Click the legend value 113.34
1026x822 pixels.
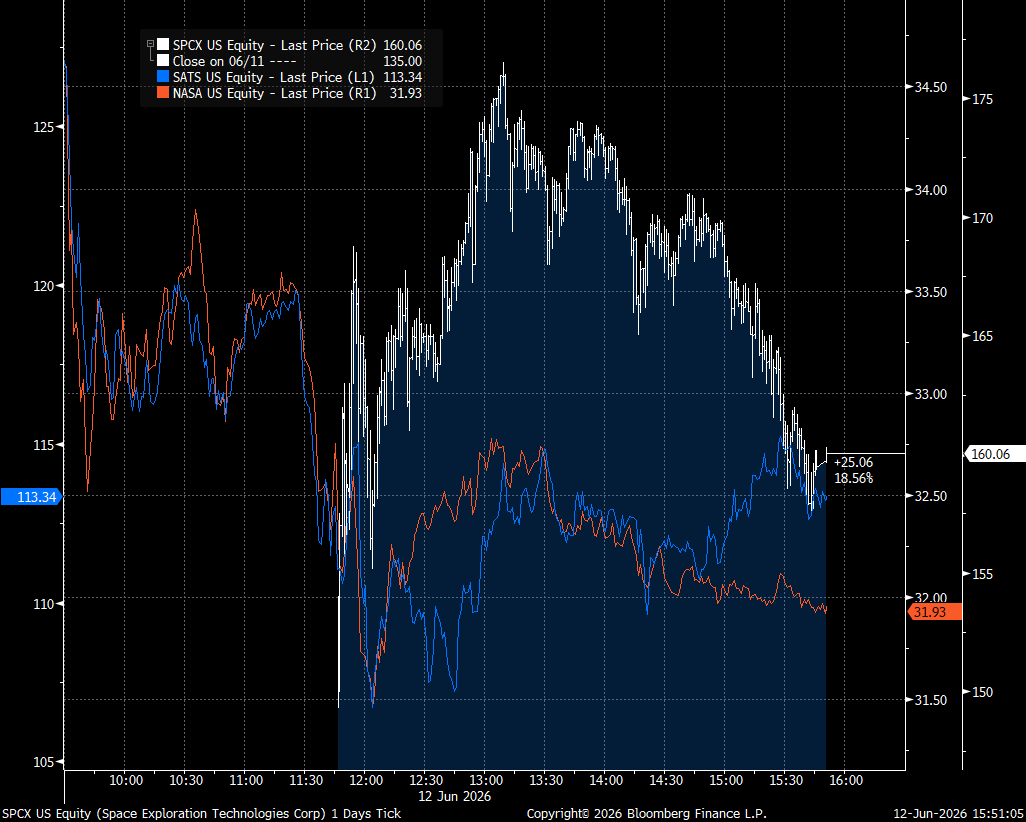pos(402,77)
